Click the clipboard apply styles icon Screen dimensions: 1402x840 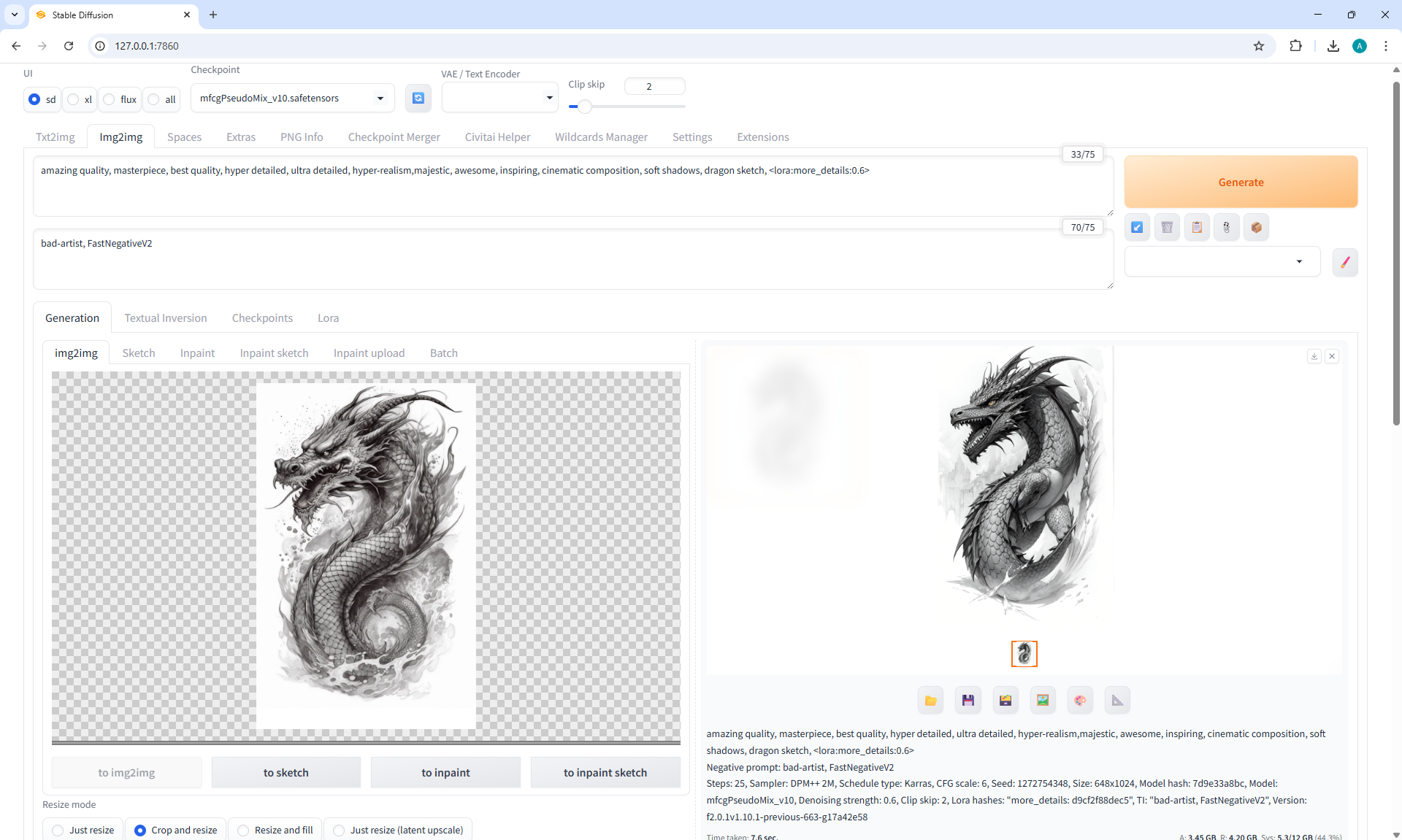(1197, 228)
